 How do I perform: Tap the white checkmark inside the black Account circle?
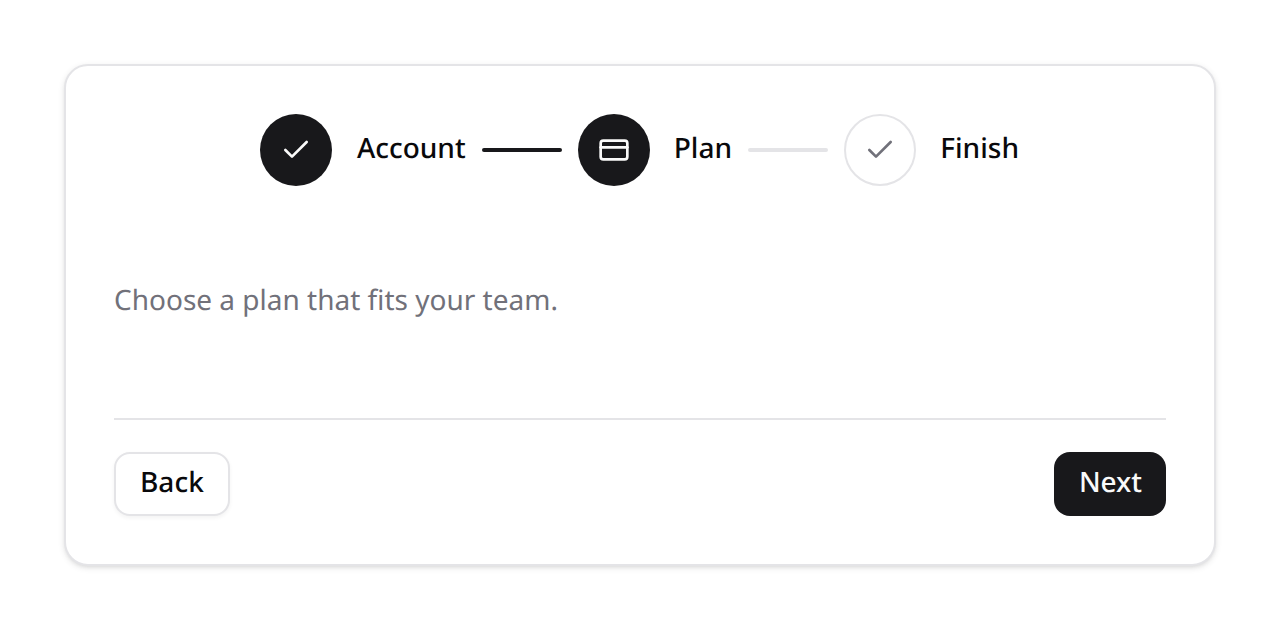pyautogui.click(x=296, y=150)
